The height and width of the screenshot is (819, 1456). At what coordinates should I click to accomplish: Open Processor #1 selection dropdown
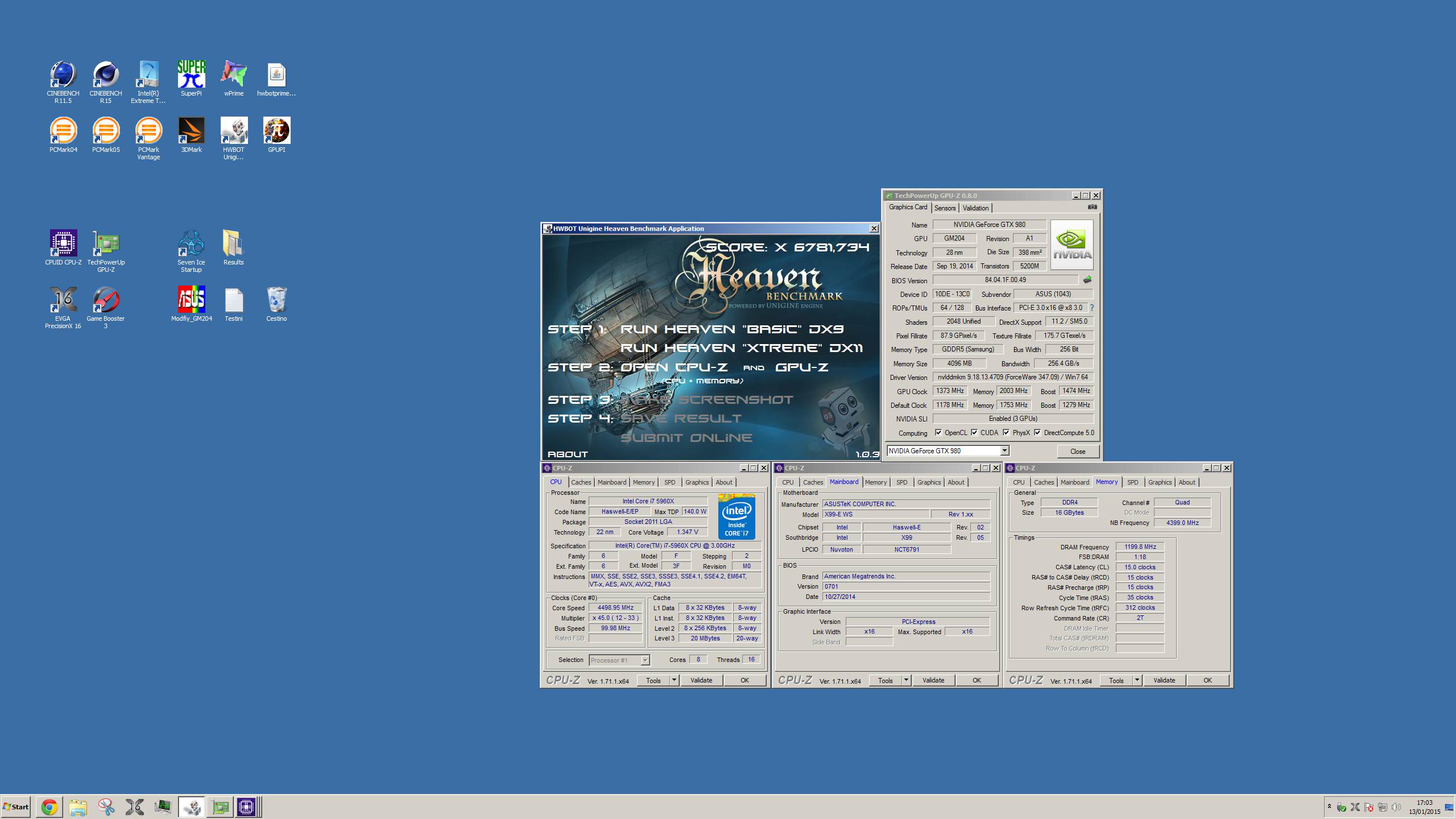click(645, 660)
